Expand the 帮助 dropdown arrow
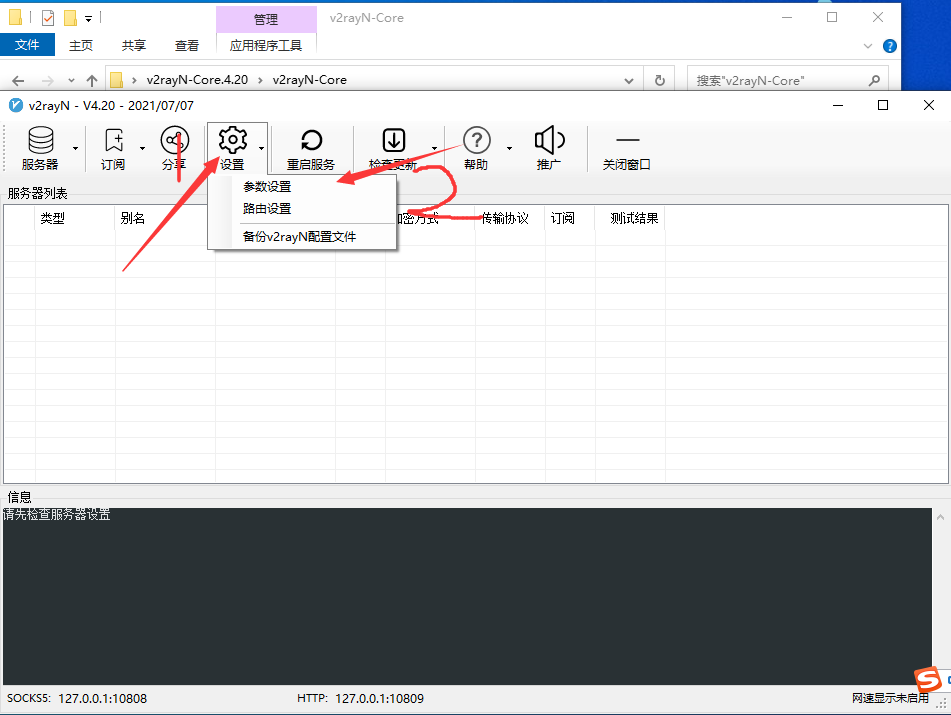This screenshot has width=951, height=715. click(509, 149)
